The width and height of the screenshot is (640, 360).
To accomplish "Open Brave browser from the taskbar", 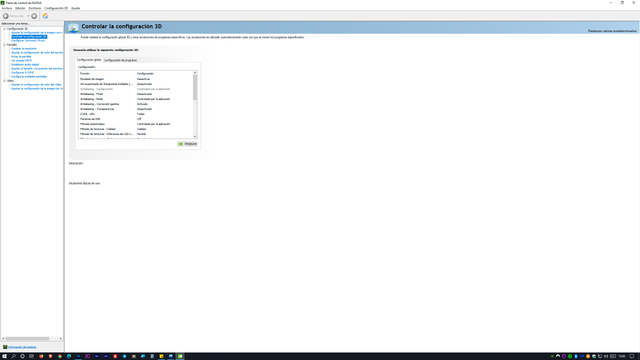I will pyautogui.click(x=50, y=356).
